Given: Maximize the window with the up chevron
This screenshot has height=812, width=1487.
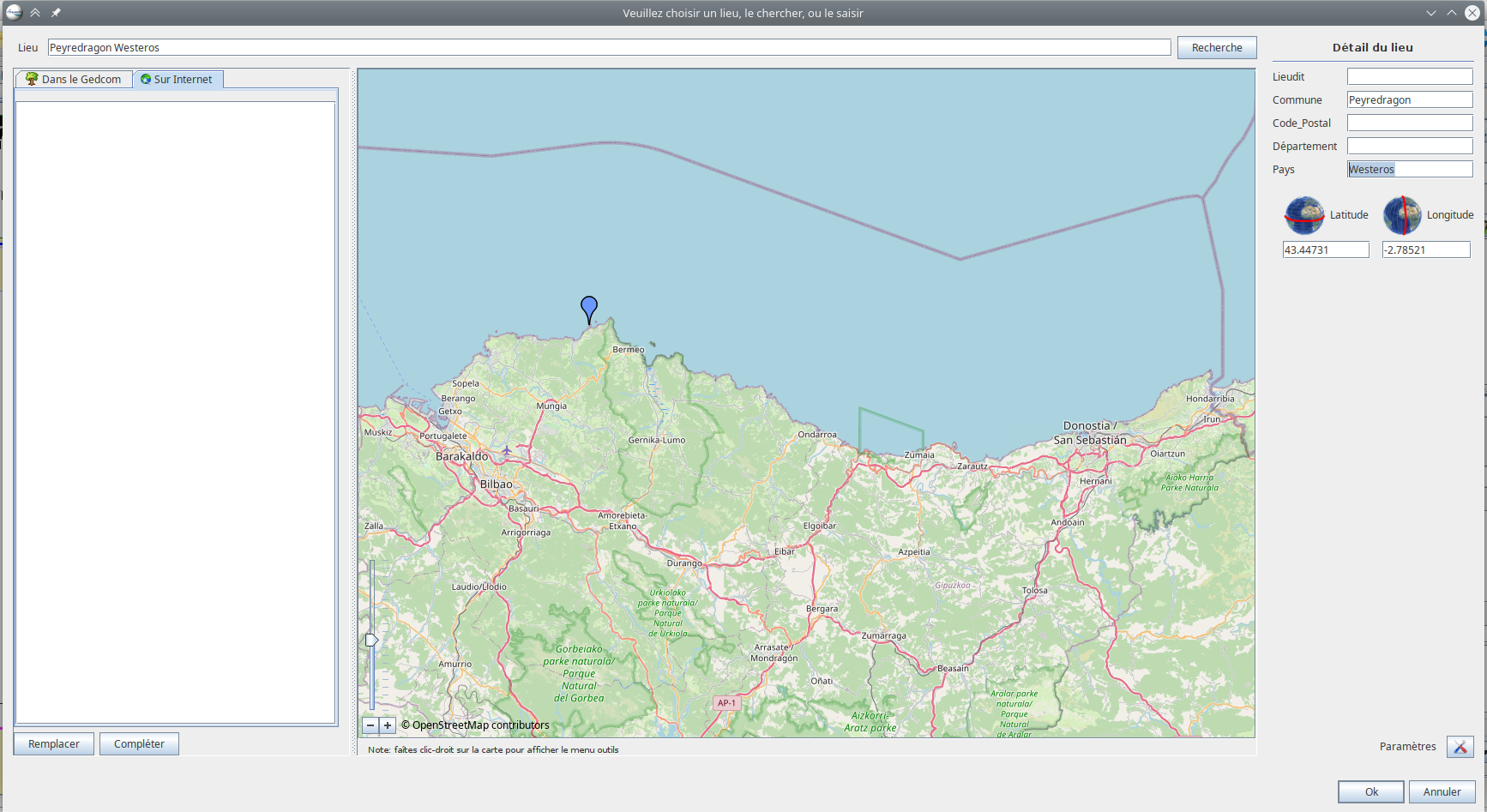Looking at the screenshot, I should pyautogui.click(x=1451, y=13).
